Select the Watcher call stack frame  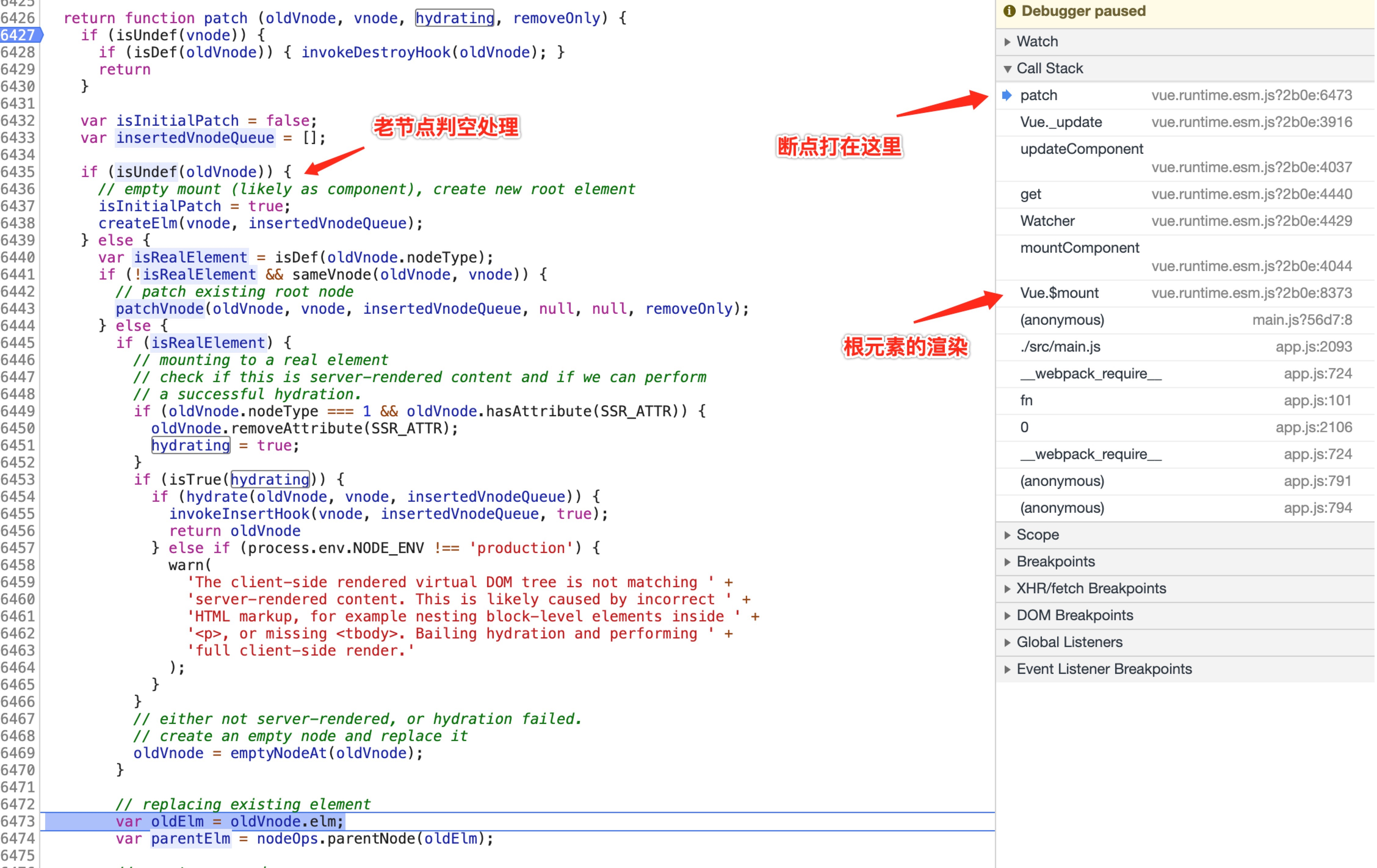click(x=1047, y=221)
